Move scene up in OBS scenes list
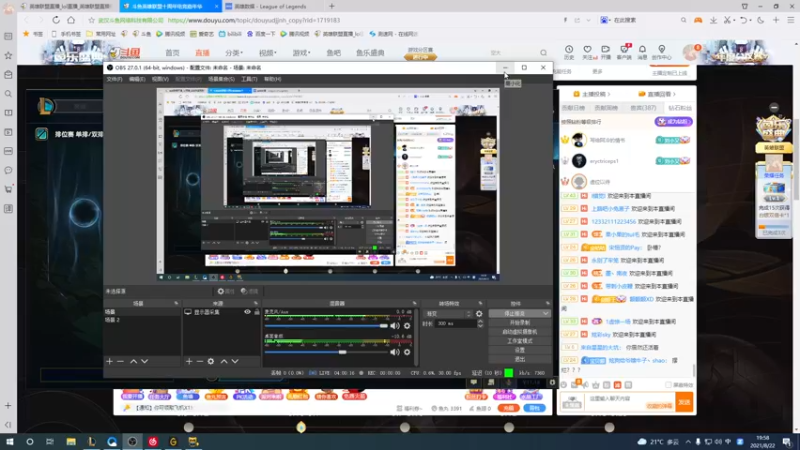Viewport: 800px width, 450px height. point(133,361)
